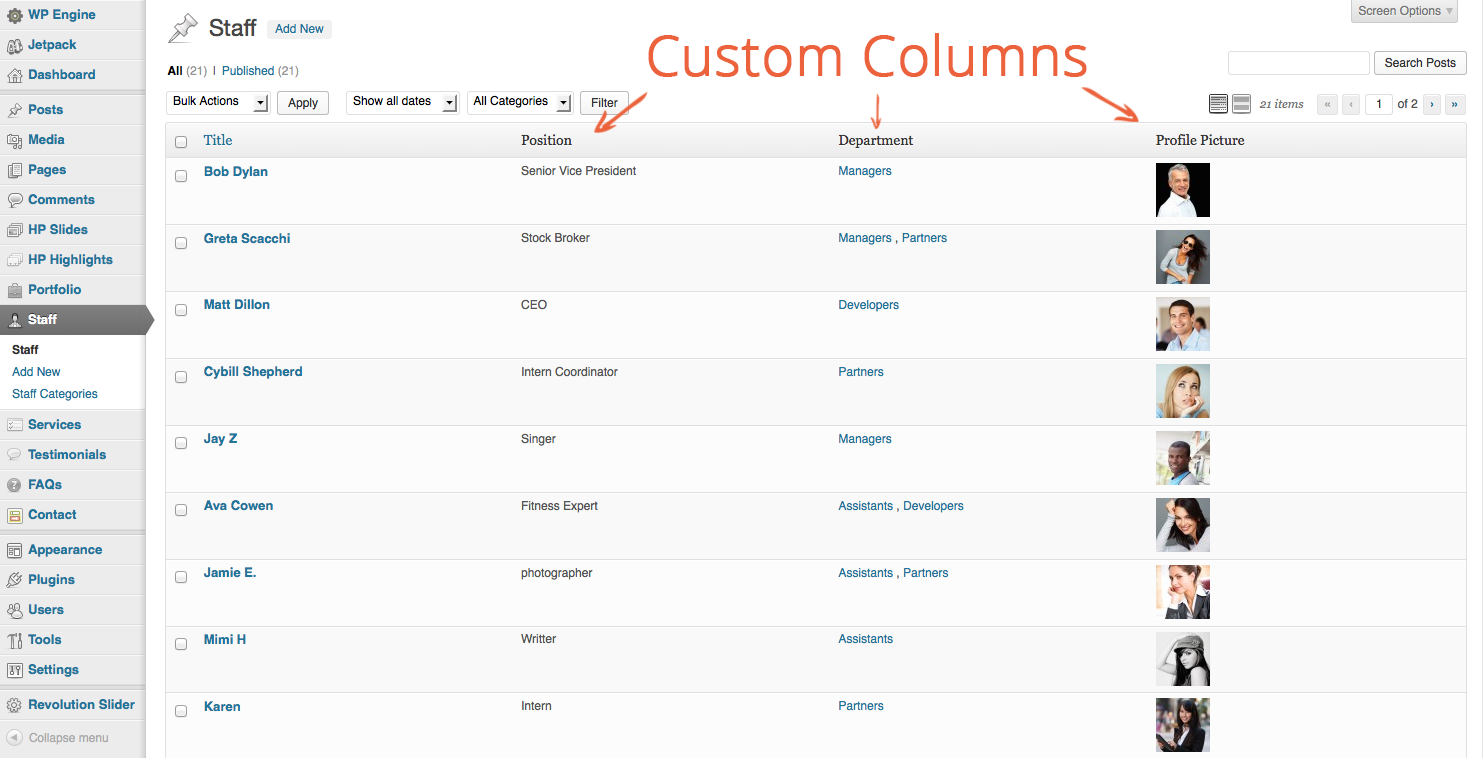Check the Karen row checkbox
This screenshot has width=1483, height=758.
(x=181, y=711)
